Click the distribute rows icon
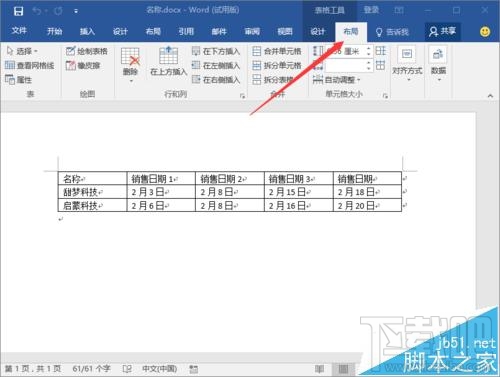The width and height of the screenshot is (500, 377). coord(380,51)
